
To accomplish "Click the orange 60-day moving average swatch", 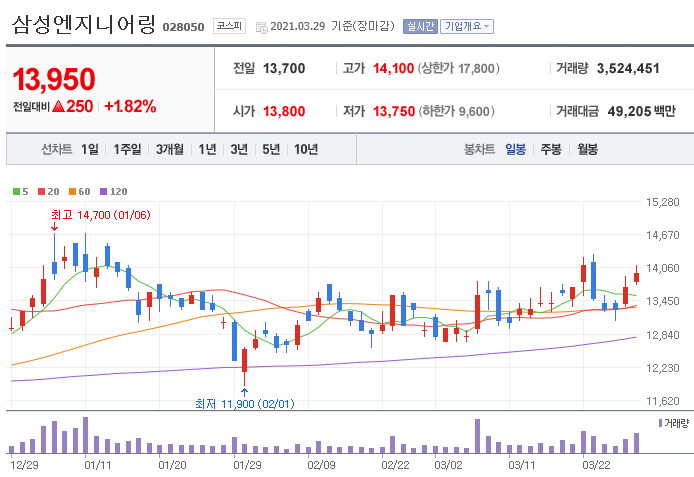I will (x=73, y=192).
